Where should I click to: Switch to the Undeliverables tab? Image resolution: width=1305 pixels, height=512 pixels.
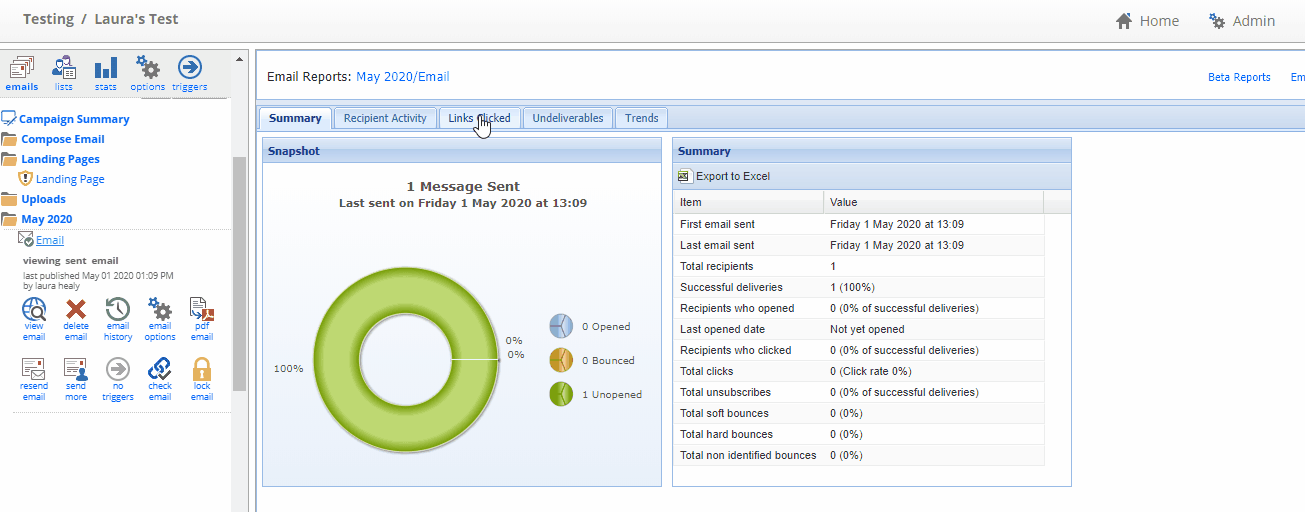click(568, 118)
